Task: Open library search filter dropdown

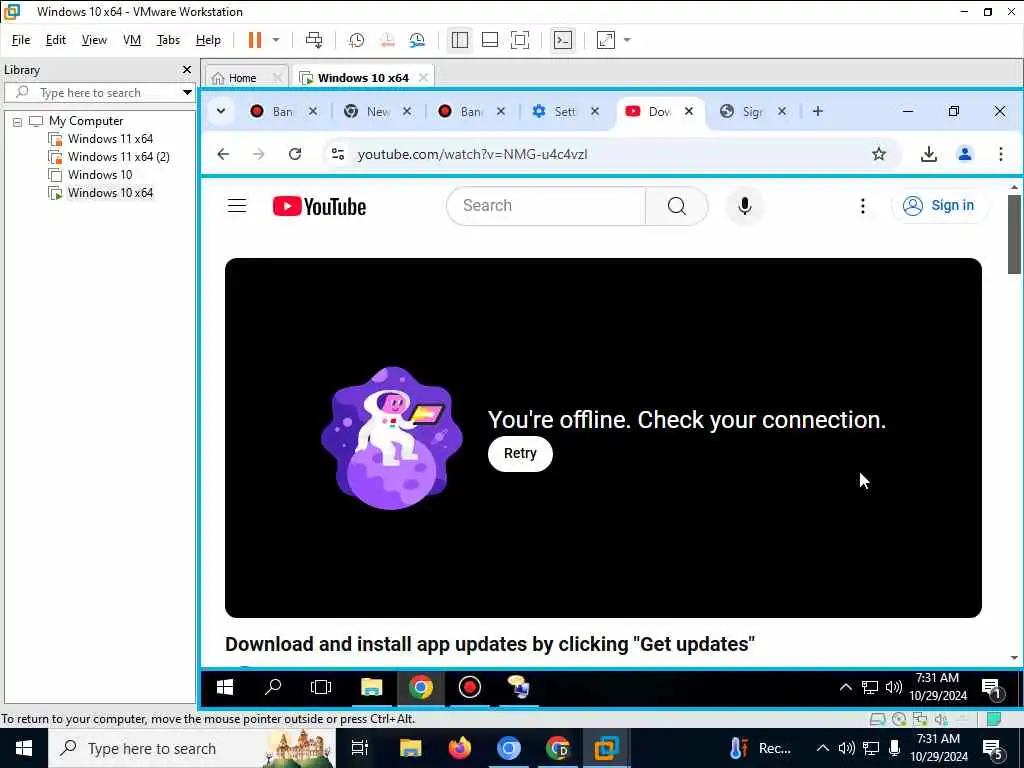Action: [x=187, y=93]
